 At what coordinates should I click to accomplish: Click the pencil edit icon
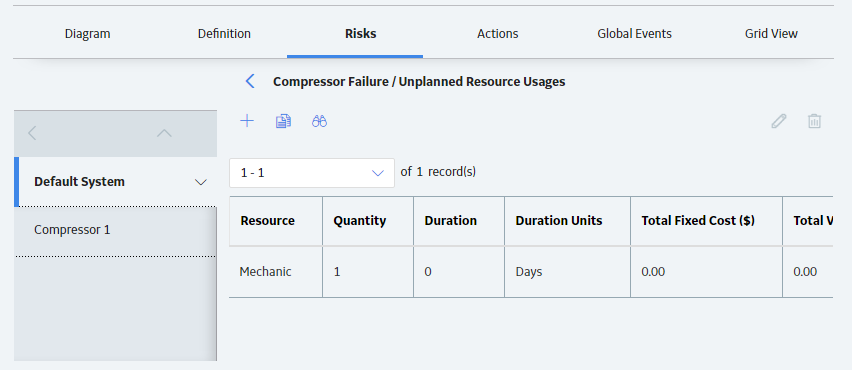(779, 121)
